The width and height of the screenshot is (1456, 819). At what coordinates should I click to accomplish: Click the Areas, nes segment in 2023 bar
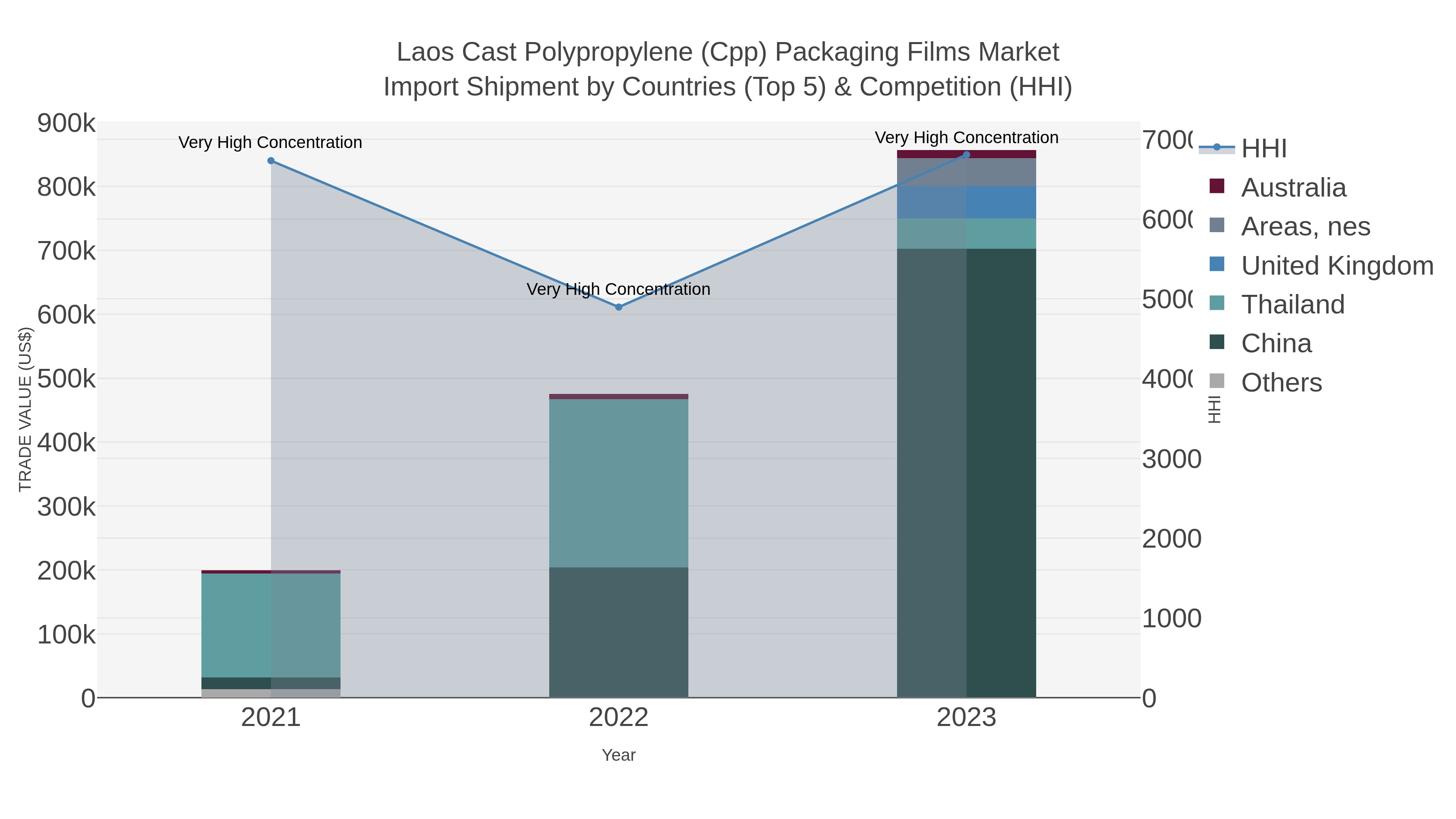click(x=966, y=172)
